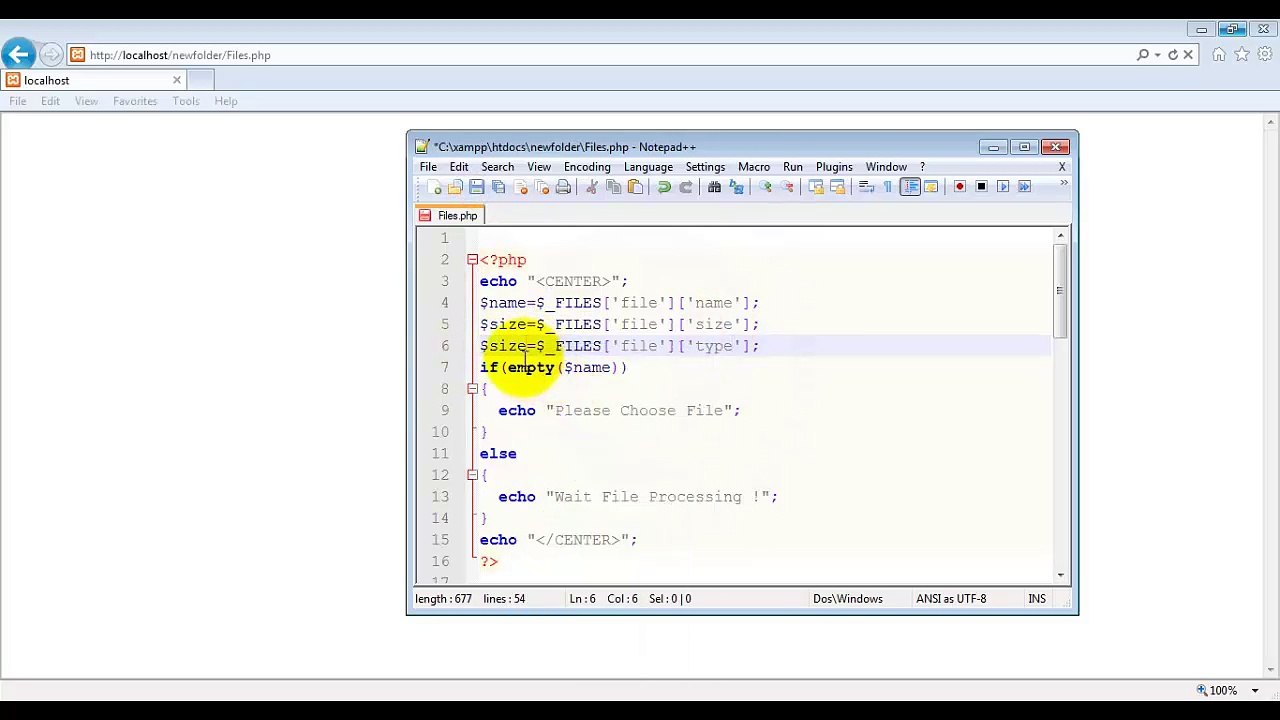Open Find with the binoculars icon
This screenshot has height=720, width=1280.
pyautogui.click(x=714, y=187)
